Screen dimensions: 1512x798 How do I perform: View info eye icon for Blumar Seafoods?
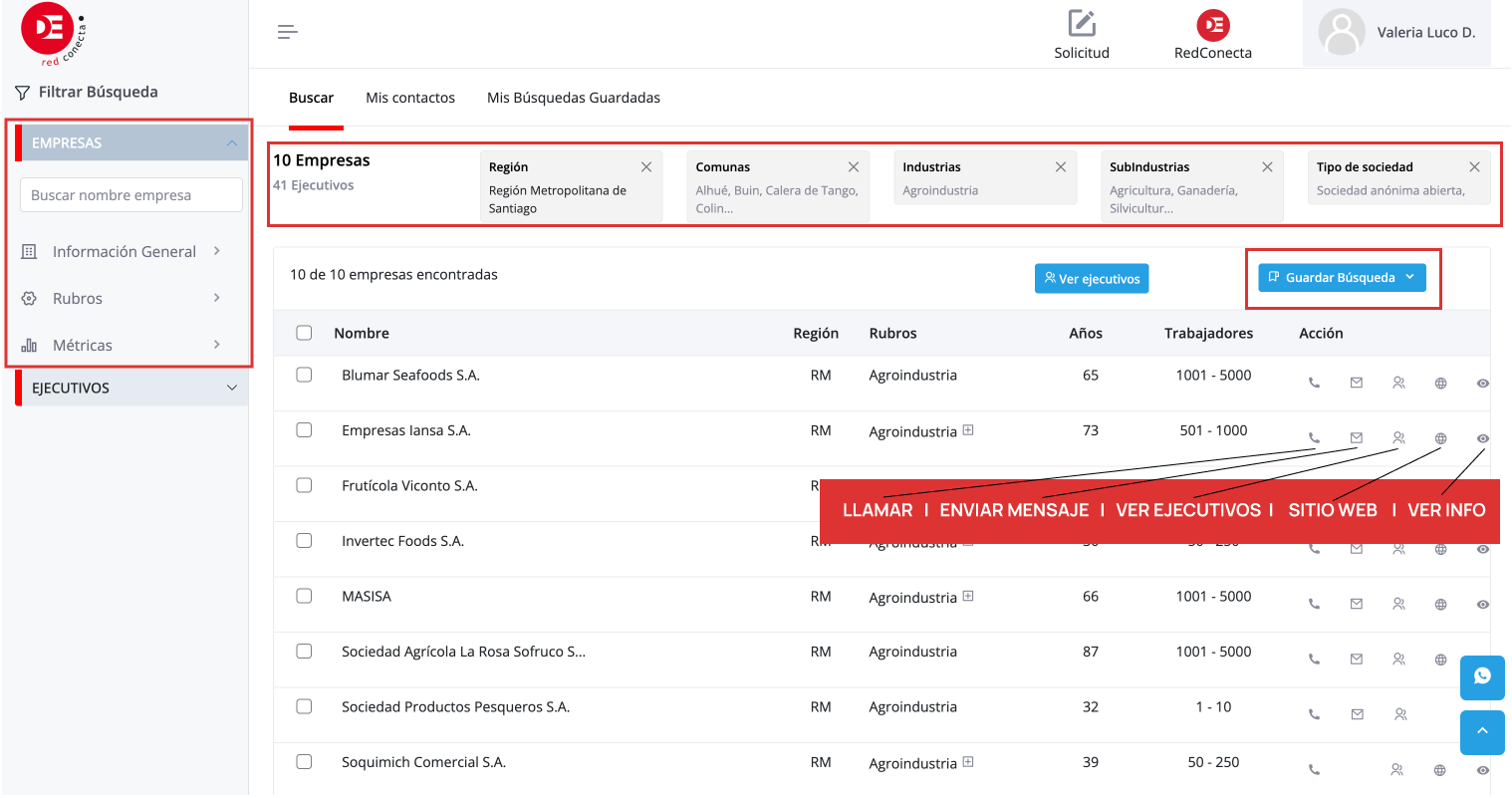pyautogui.click(x=1482, y=383)
